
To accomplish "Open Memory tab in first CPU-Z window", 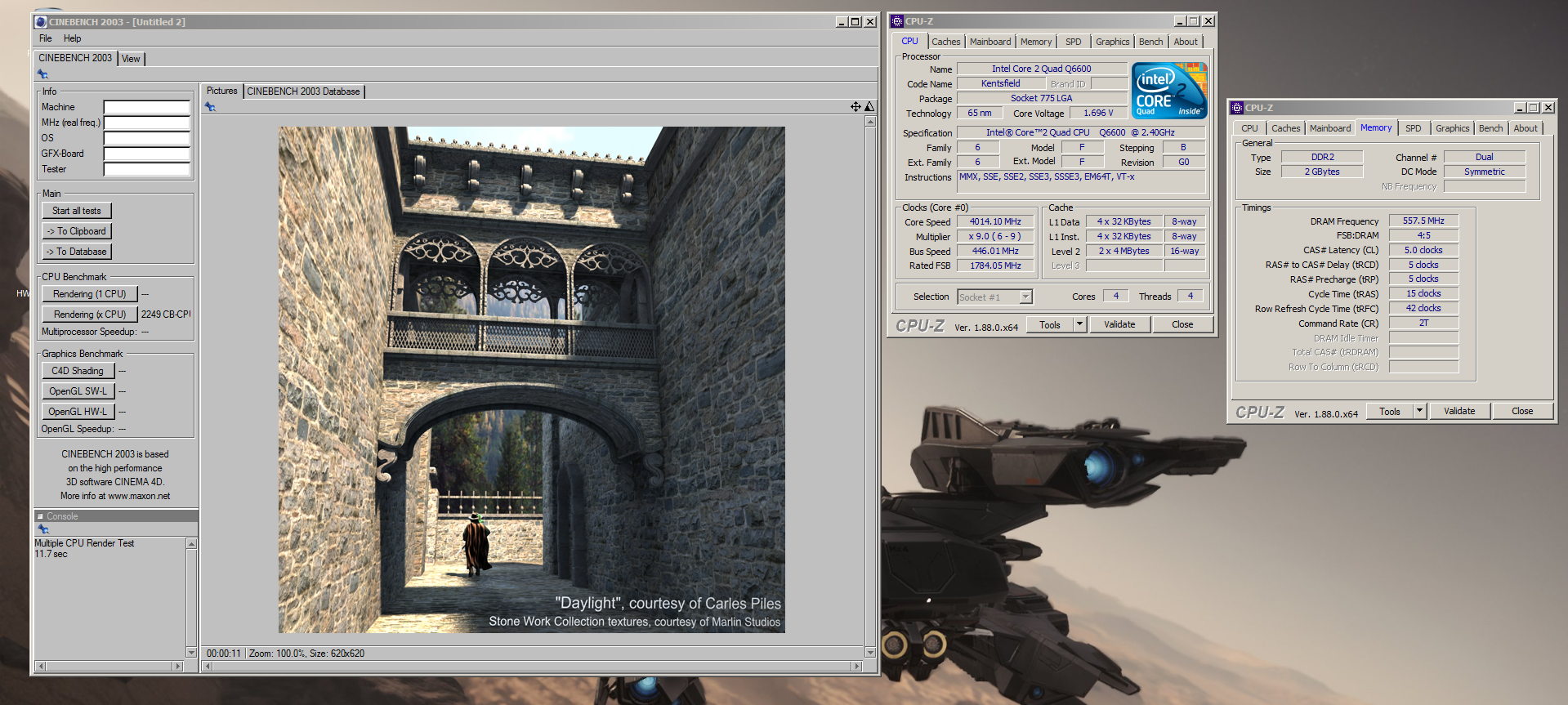I will [x=1036, y=42].
